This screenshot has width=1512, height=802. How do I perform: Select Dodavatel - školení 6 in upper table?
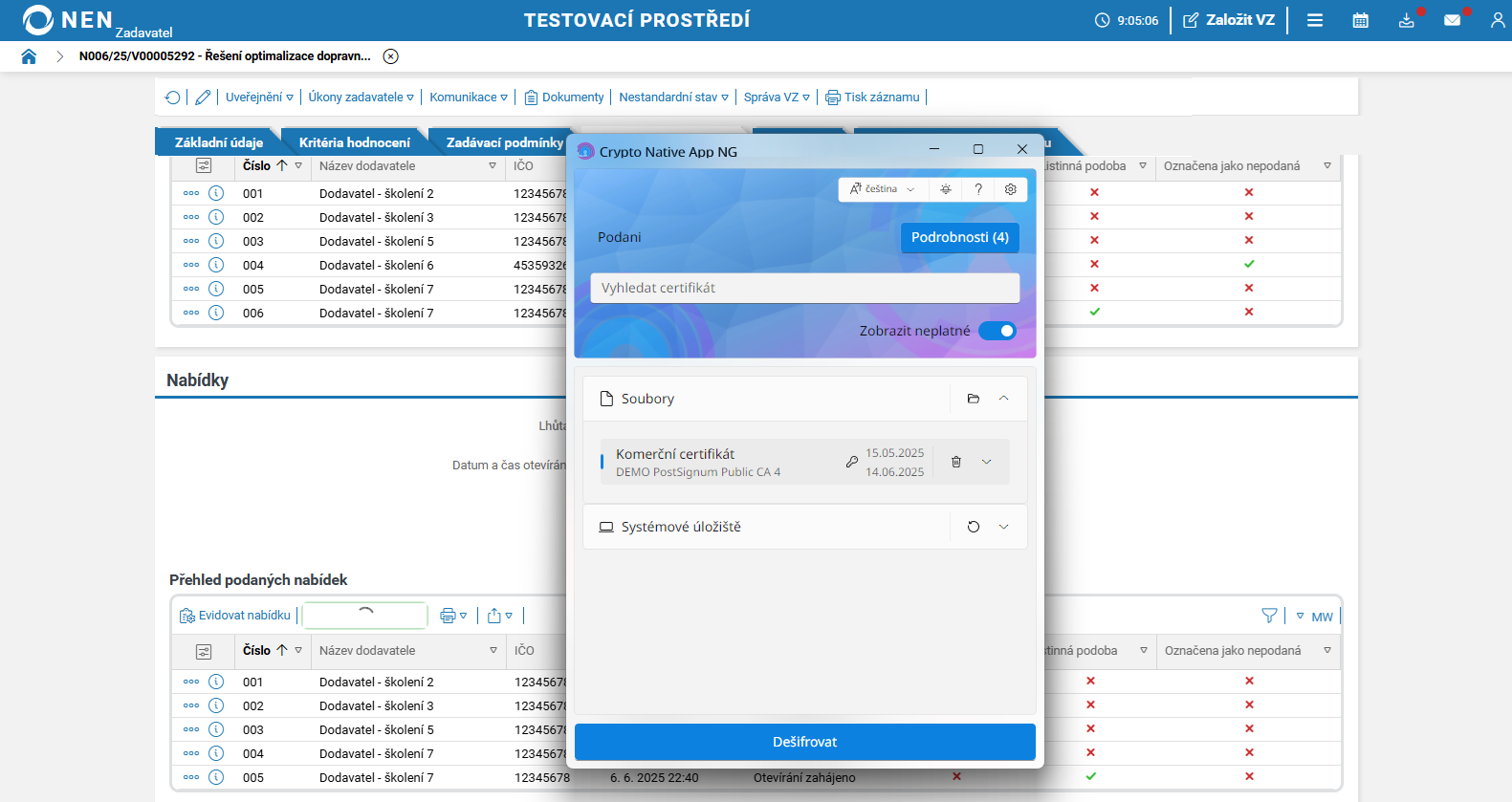(x=377, y=265)
